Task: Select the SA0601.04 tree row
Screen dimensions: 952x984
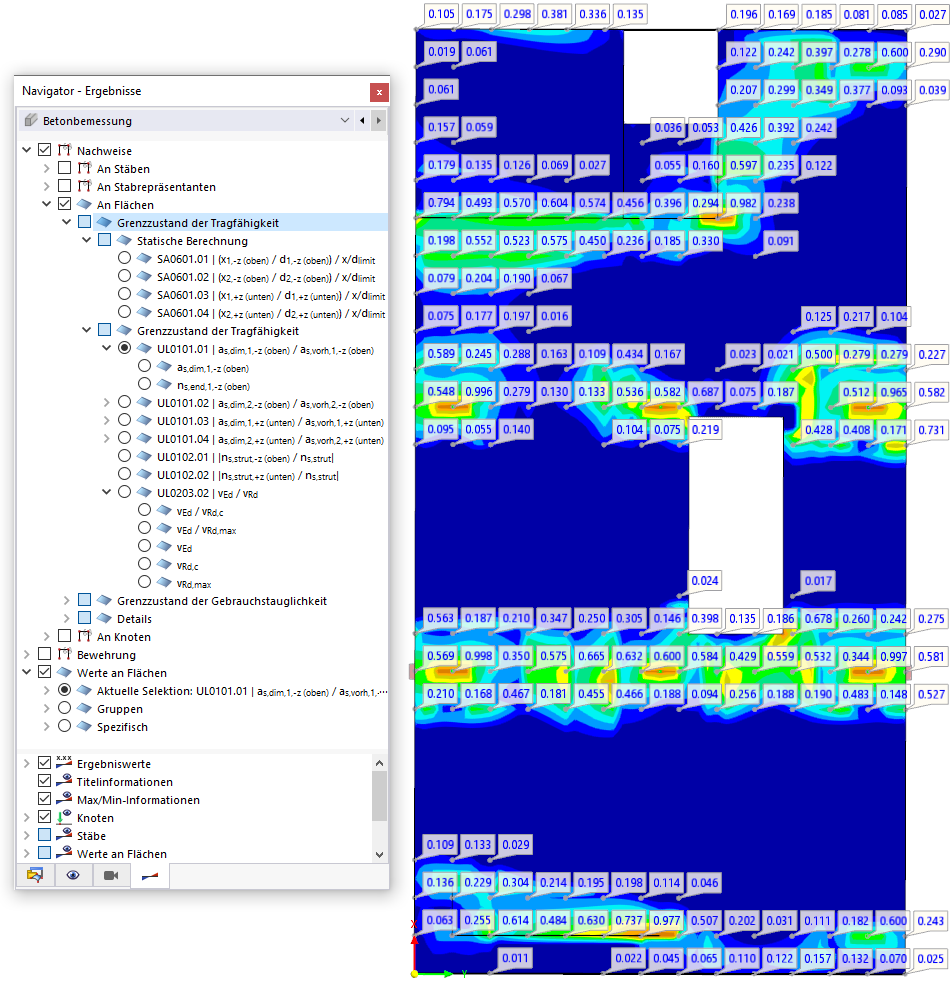Action: pyautogui.click(x=270, y=313)
